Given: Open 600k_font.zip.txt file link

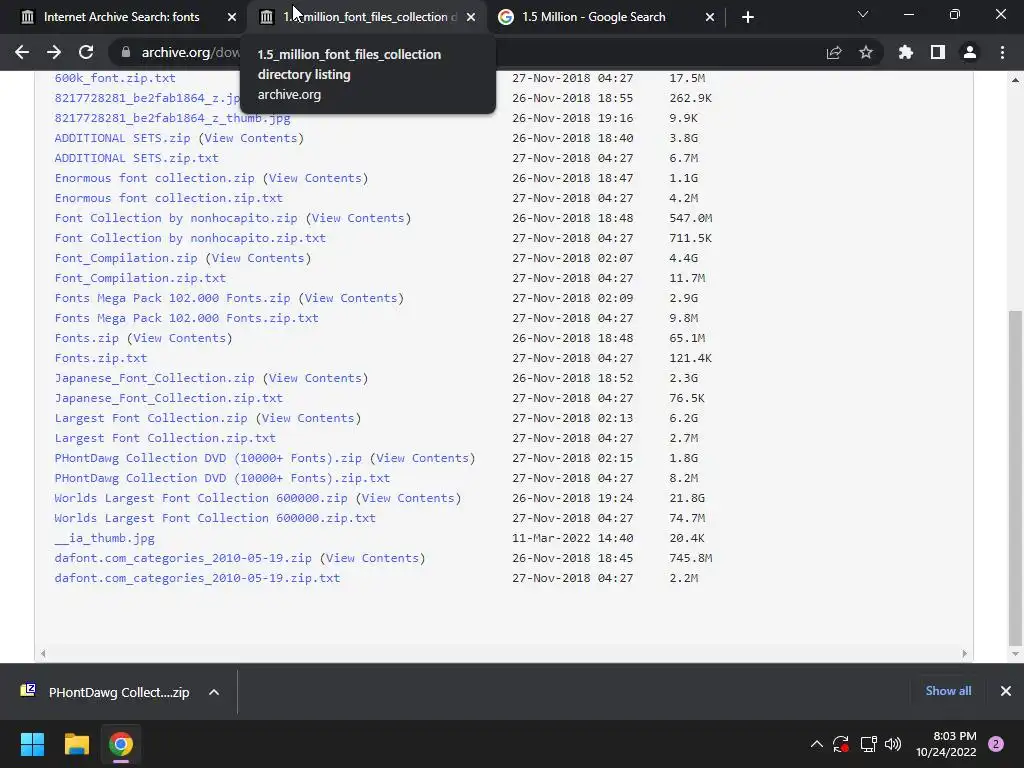Looking at the screenshot, I should (x=115, y=78).
